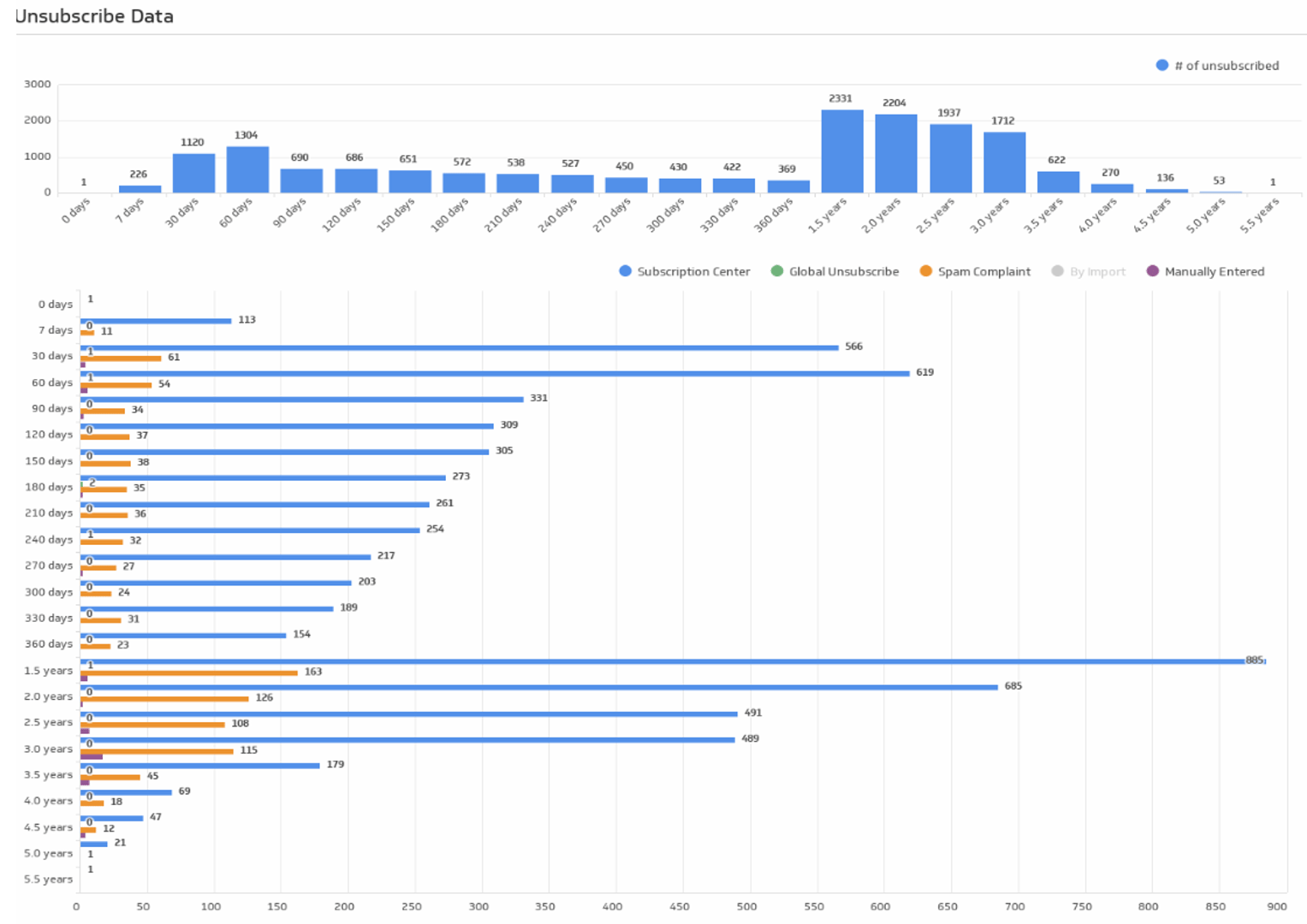This screenshot has height=924, width=1307.
Task: Click the blue 3.5 years horizontal bar (179)
Action: pyautogui.click(x=200, y=766)
